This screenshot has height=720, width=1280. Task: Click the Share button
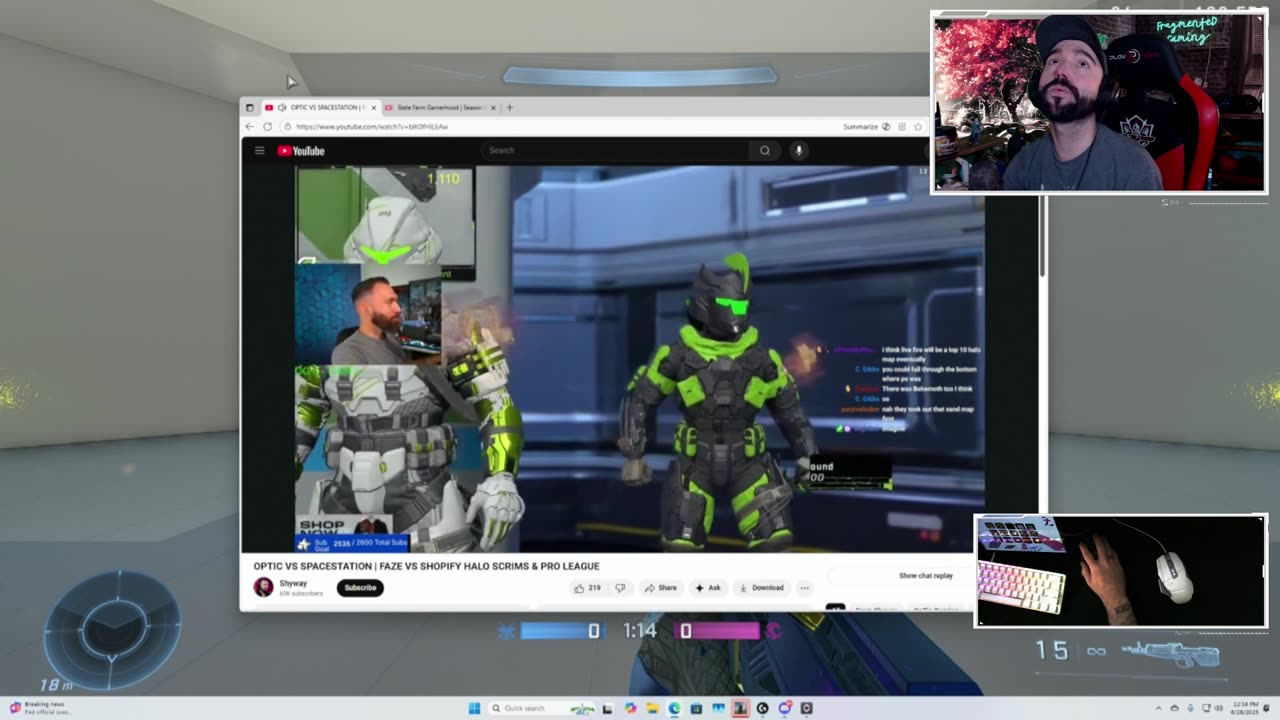tap(660, 588)
